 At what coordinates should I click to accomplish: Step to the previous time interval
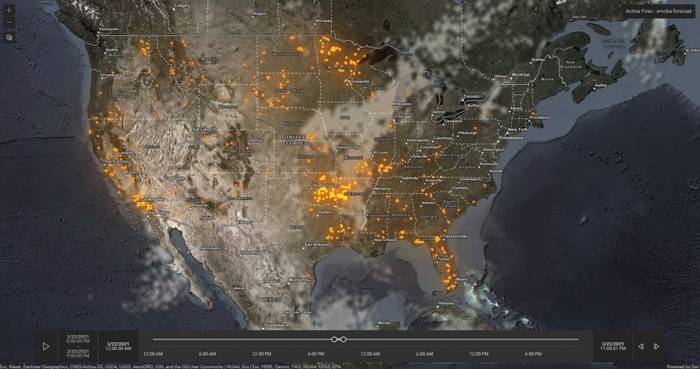pos(641,346)
